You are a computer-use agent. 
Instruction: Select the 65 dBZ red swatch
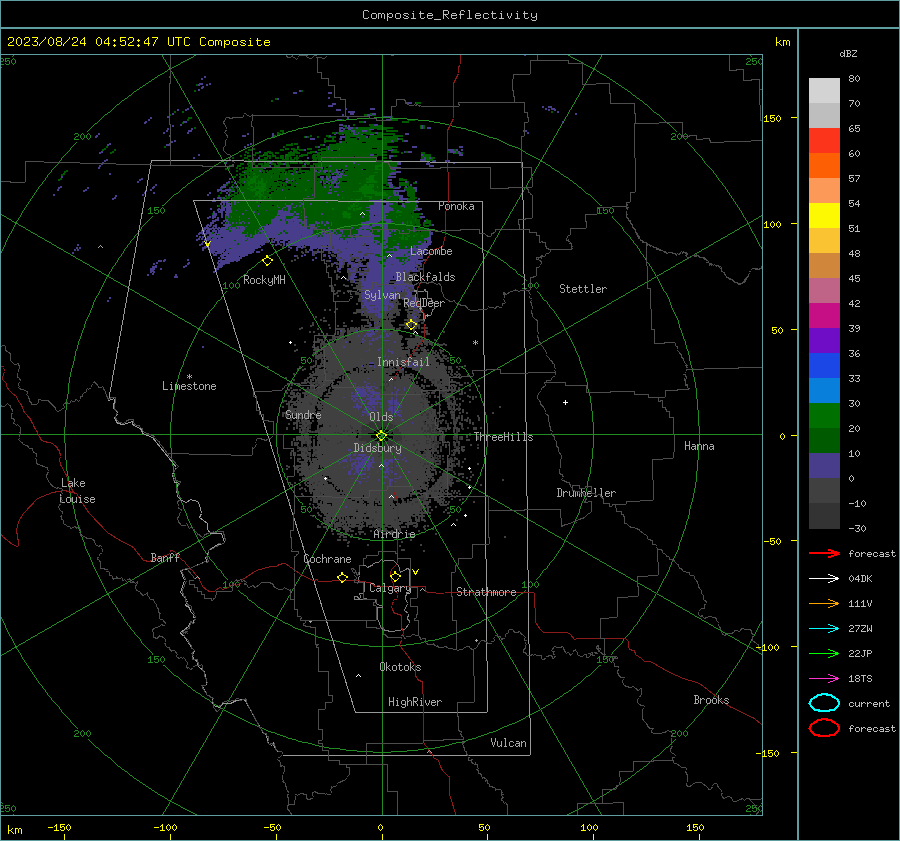coord(824,140)
